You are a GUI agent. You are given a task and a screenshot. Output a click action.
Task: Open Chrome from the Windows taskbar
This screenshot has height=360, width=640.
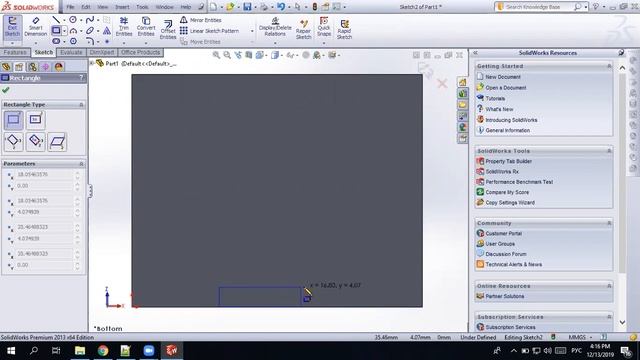[103, 351]
